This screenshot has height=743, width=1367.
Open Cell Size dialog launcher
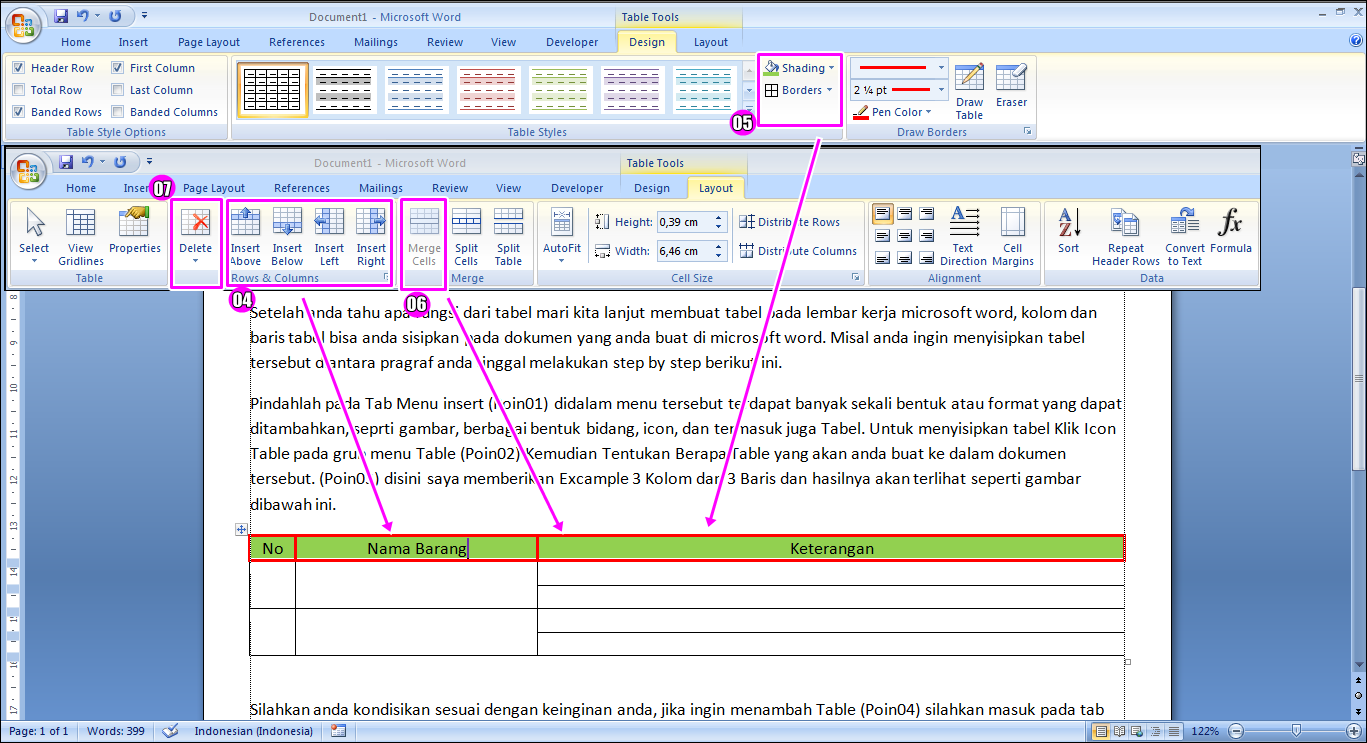[x=855, y=278]
